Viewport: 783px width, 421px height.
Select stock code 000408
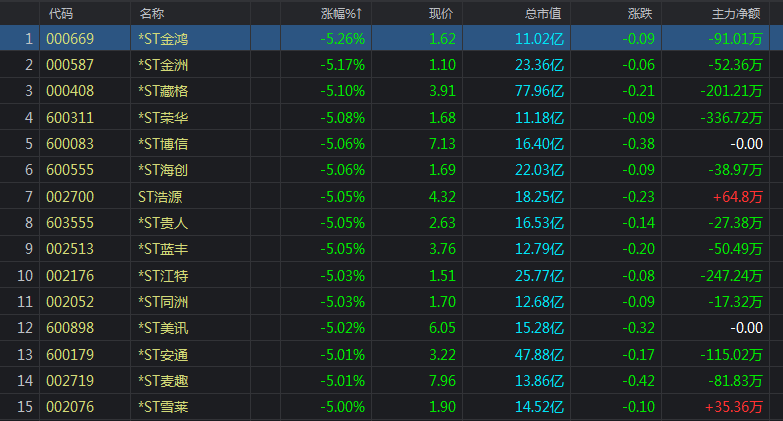(70, 91)
